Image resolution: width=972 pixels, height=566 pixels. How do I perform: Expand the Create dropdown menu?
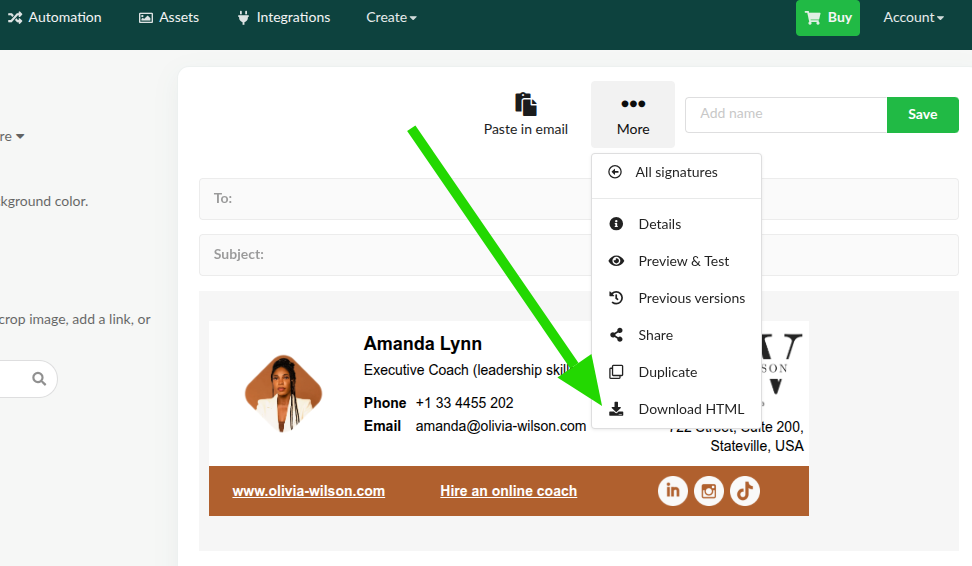[x=391, y=18]
